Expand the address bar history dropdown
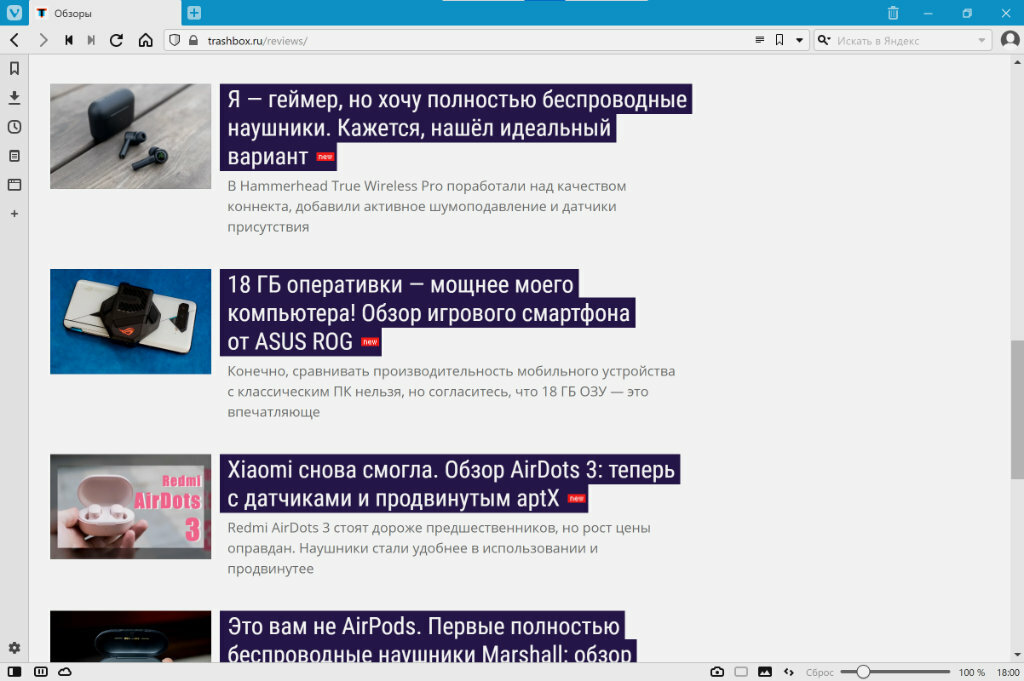The width and height of the screenshot is (1024, 681). [799, 40]
